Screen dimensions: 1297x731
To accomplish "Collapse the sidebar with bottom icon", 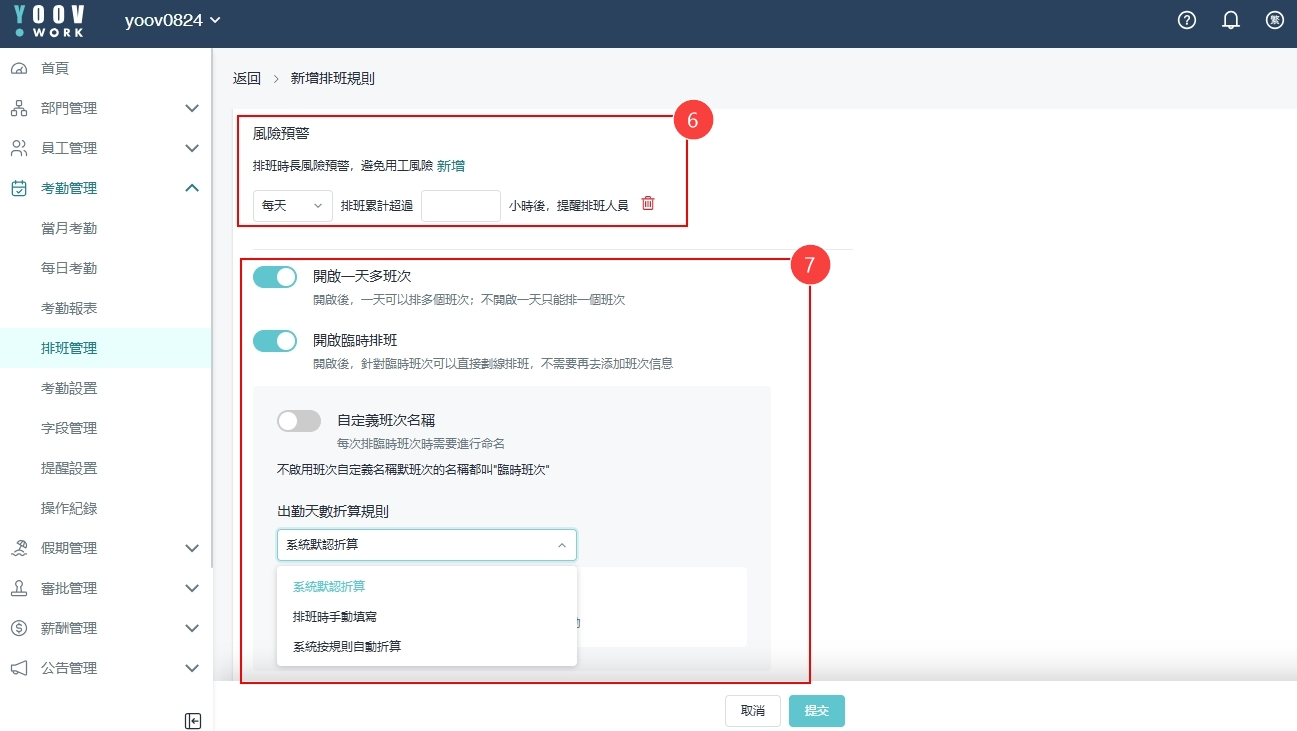I will 193,720.
